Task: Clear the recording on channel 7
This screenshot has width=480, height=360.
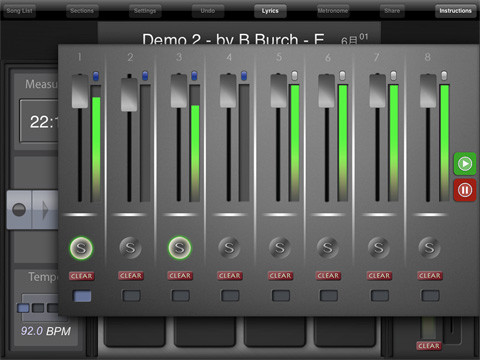Action: [x=379, y=276]
